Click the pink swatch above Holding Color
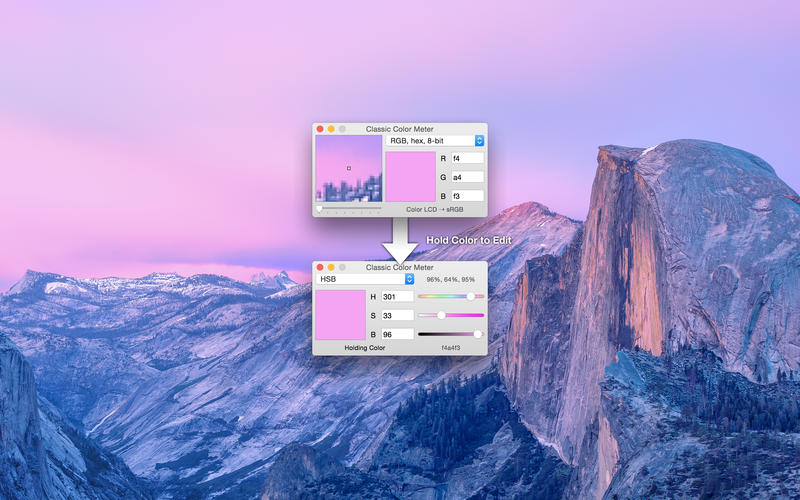 click(341, 315)
